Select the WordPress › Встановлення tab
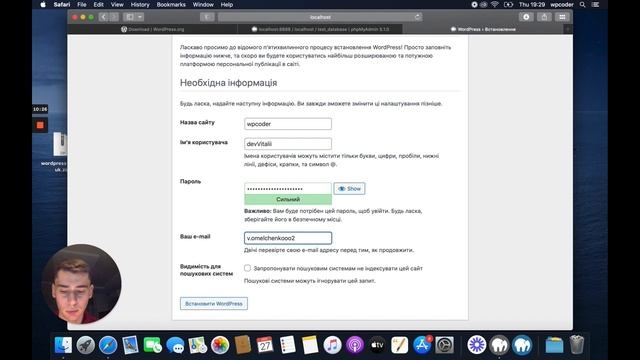Viewport: 640px width, 360px height. coord(483,29)
